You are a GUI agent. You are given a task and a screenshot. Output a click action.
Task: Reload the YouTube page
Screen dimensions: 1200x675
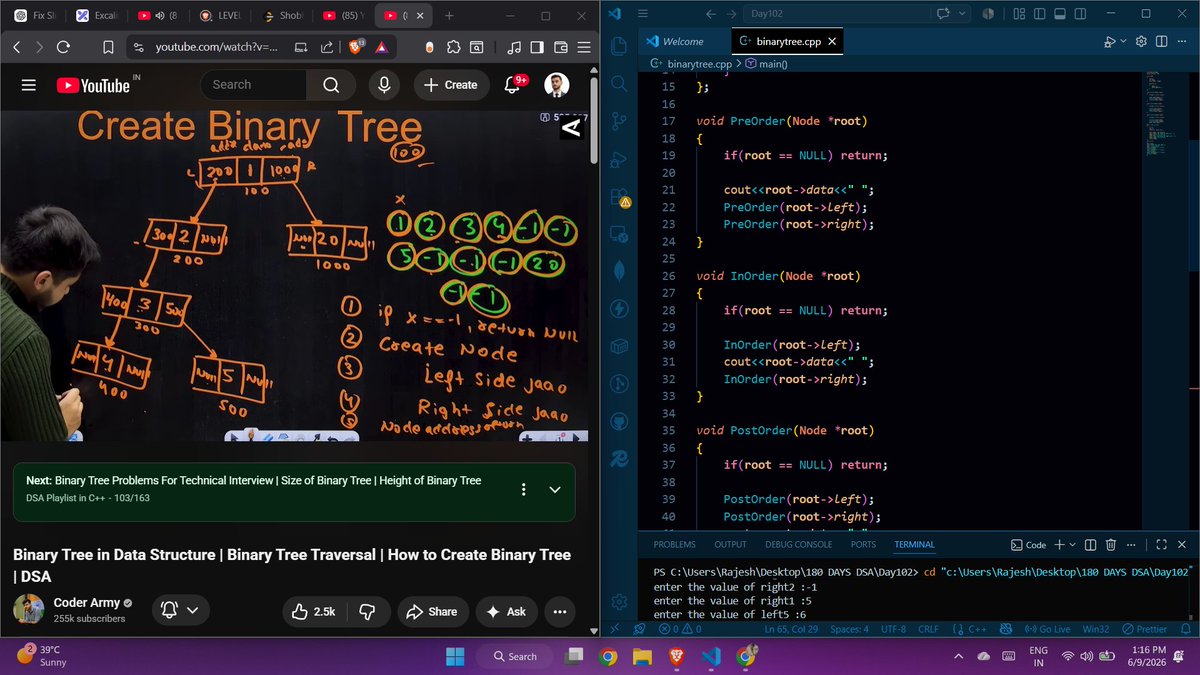(63, 47)
